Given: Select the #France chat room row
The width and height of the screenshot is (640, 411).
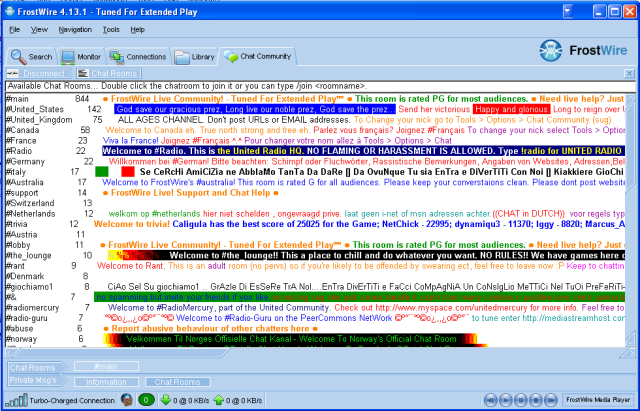Looking at the screenshot, I should (x=315, y=141).
